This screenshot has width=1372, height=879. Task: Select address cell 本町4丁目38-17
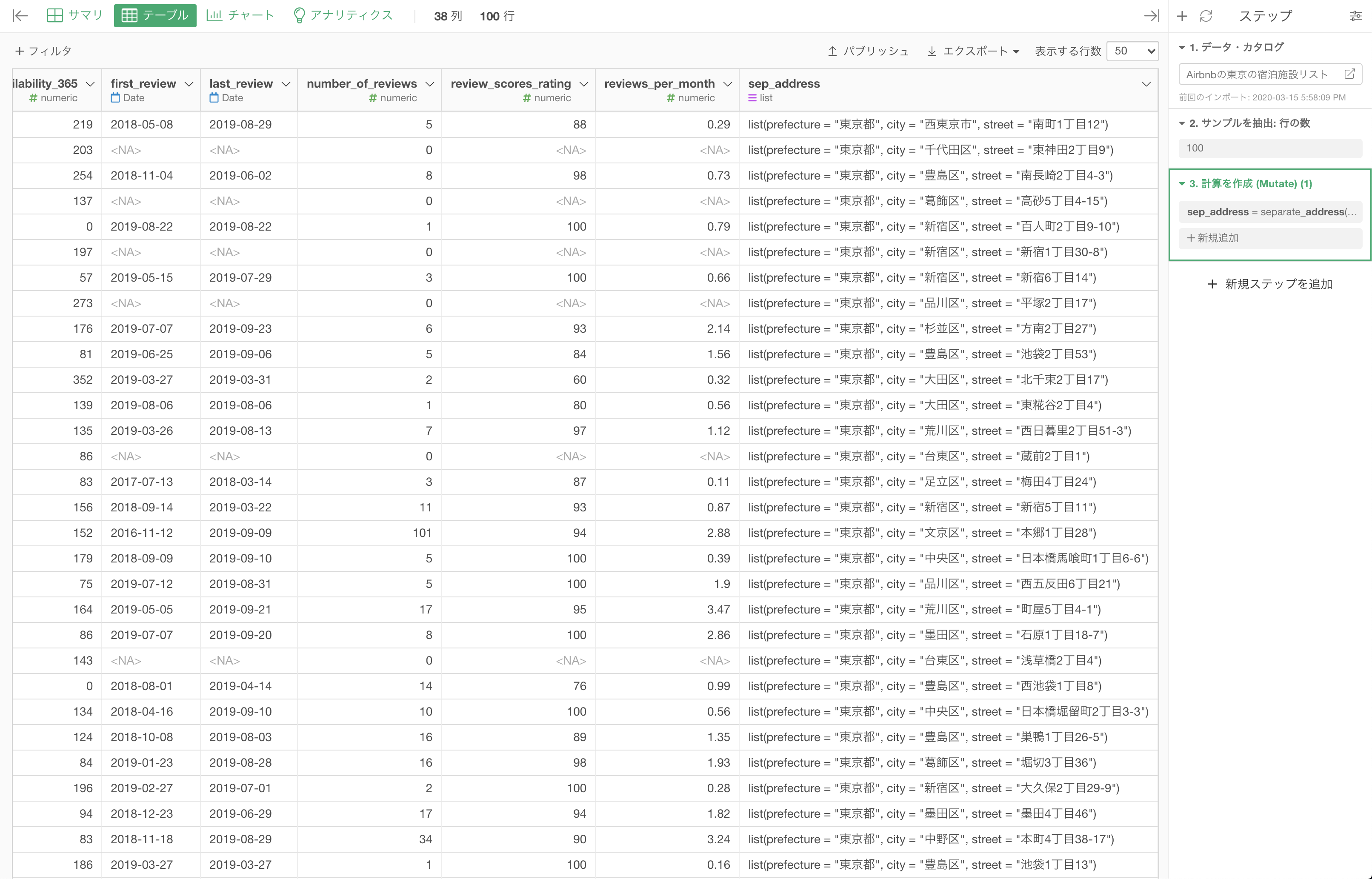coord(948,839)
